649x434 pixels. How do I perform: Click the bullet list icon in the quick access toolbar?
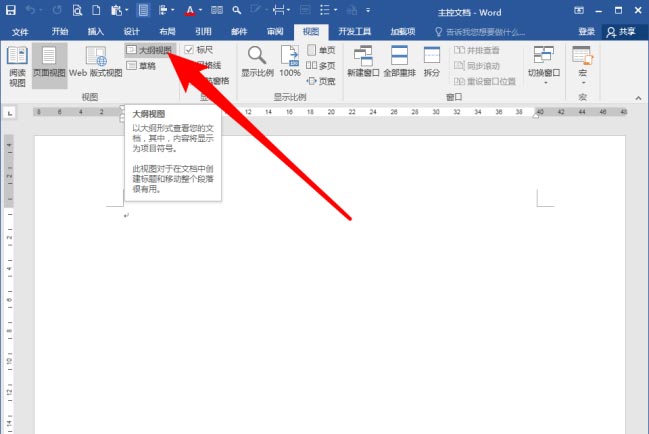pyautogui.click(x=325, y=10)
